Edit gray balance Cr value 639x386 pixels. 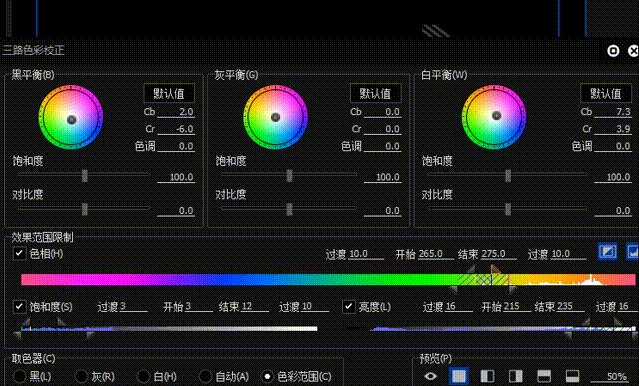382,129
